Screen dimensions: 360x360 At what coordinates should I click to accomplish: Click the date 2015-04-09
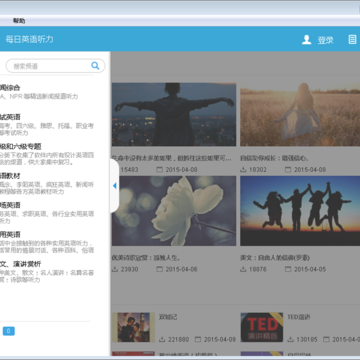pyautogui.click(x=220, y=339)
